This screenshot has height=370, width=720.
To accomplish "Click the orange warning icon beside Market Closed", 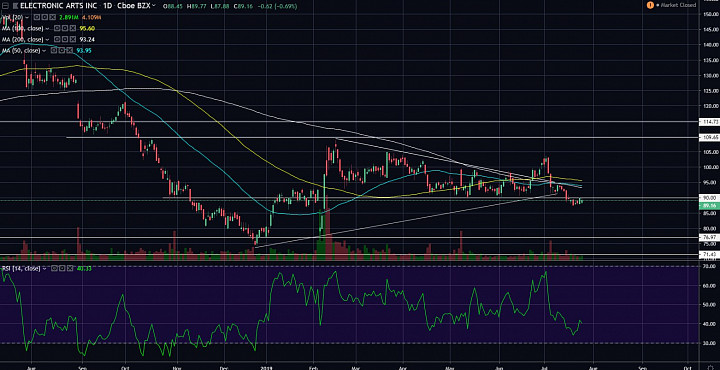I will (650, 5).
